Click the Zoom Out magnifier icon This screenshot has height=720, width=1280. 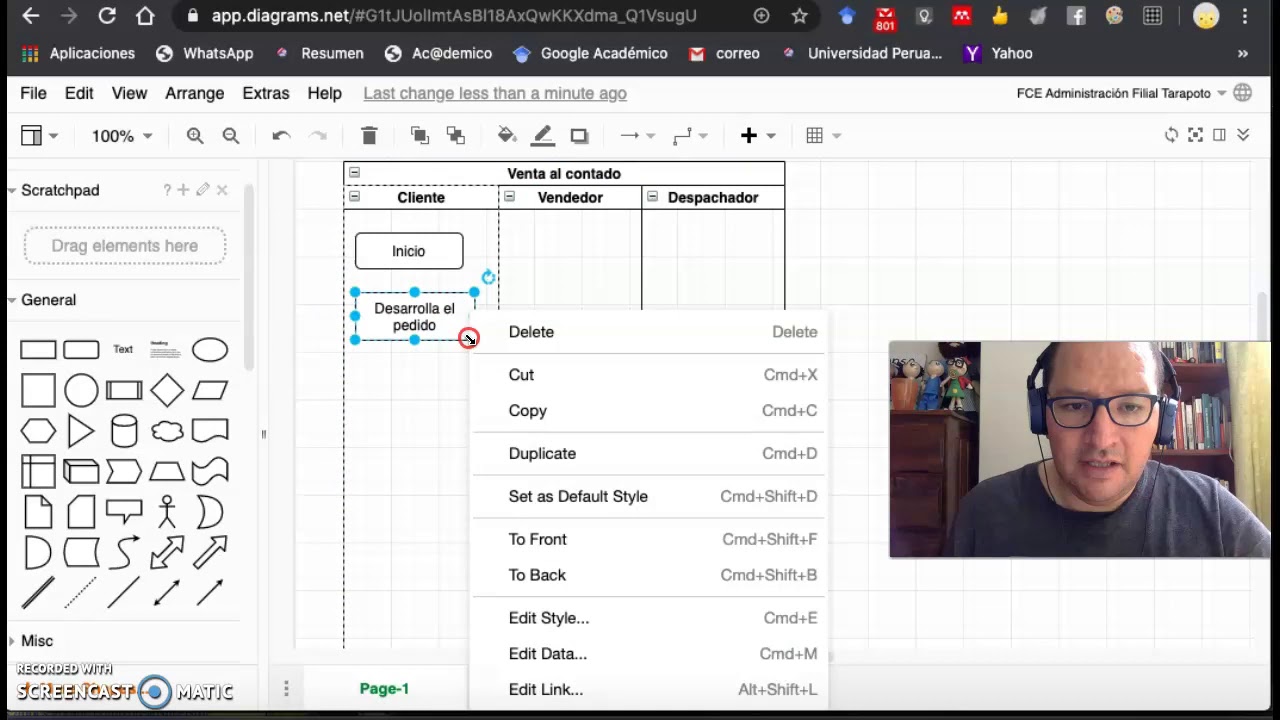pos(231,136)
